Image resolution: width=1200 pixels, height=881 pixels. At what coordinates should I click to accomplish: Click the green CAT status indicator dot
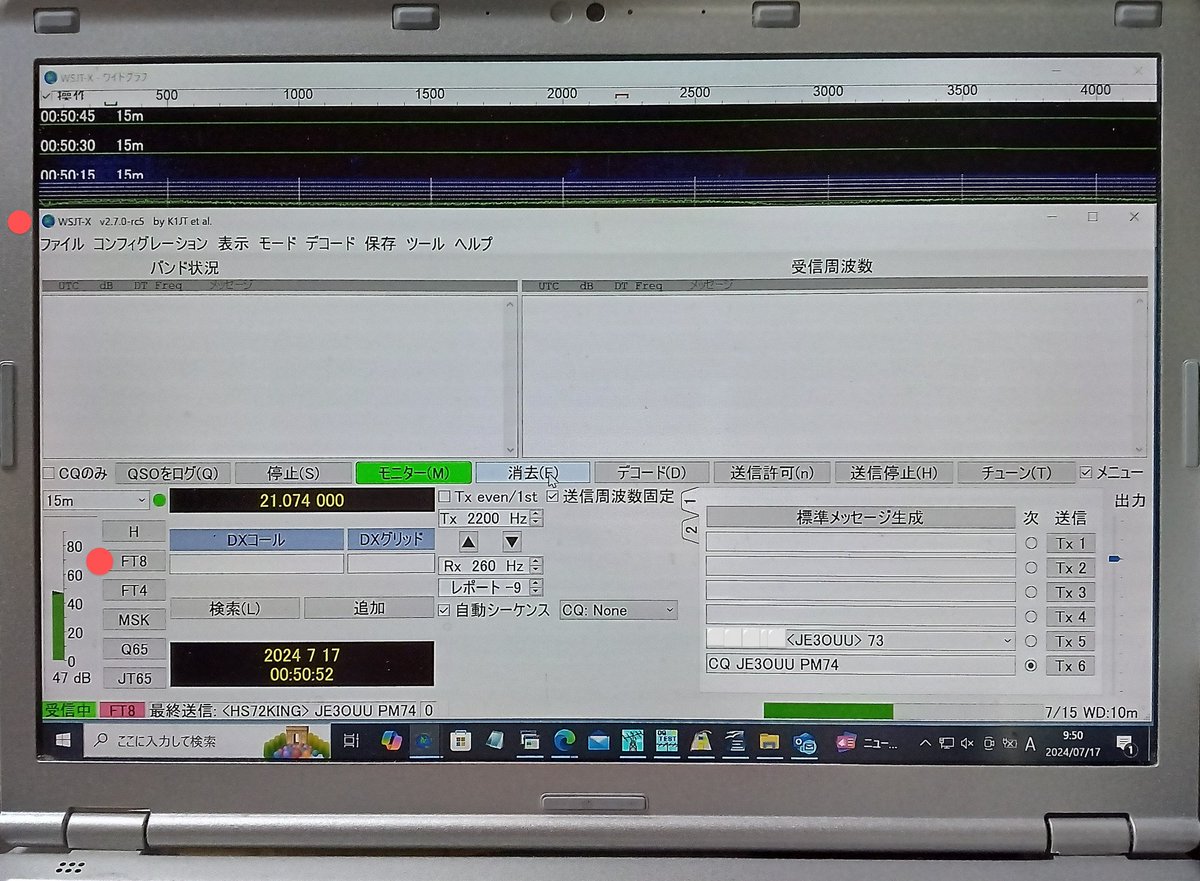click(x=160, y=499)
